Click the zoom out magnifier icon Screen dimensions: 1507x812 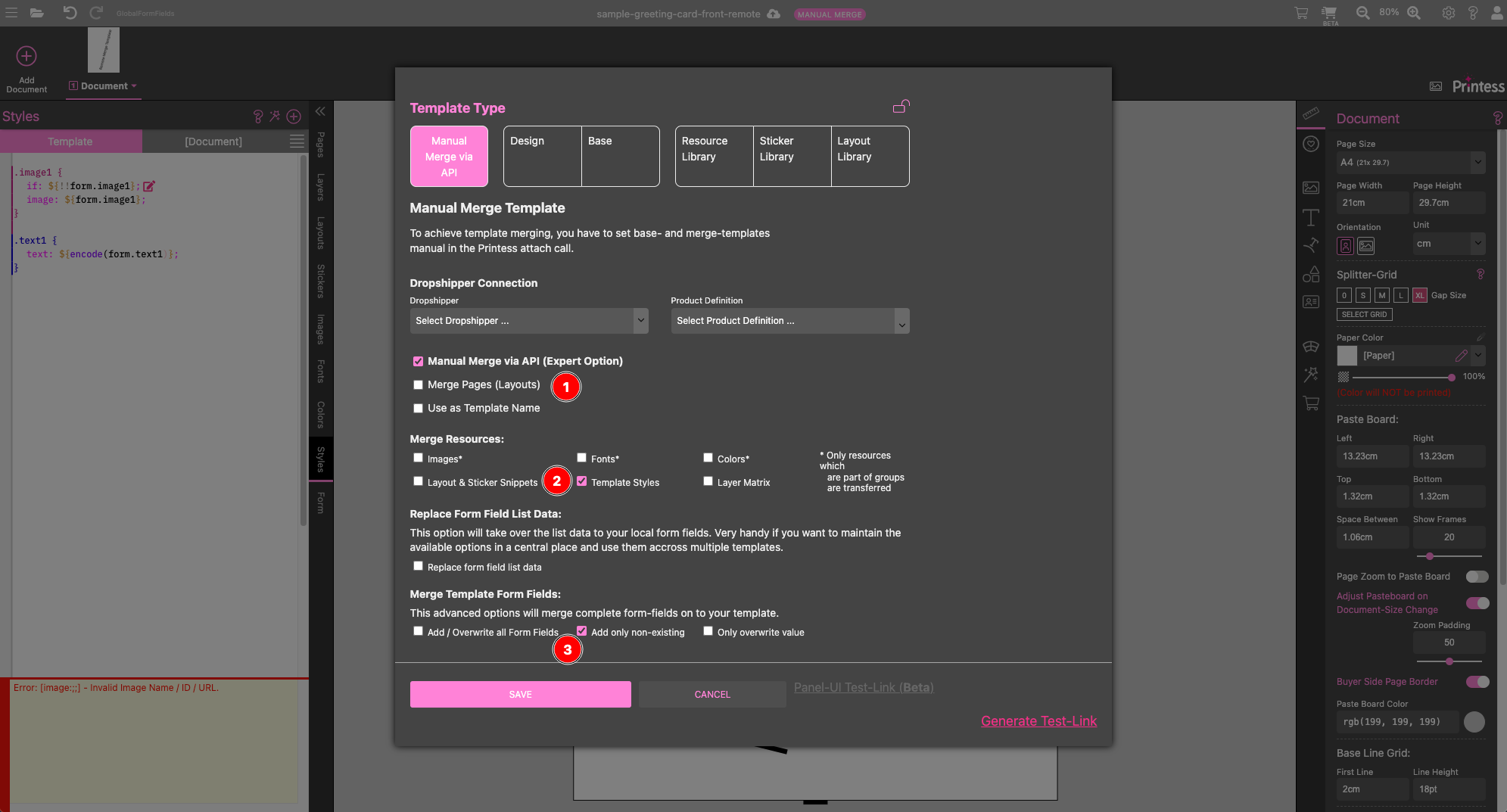1362,13
